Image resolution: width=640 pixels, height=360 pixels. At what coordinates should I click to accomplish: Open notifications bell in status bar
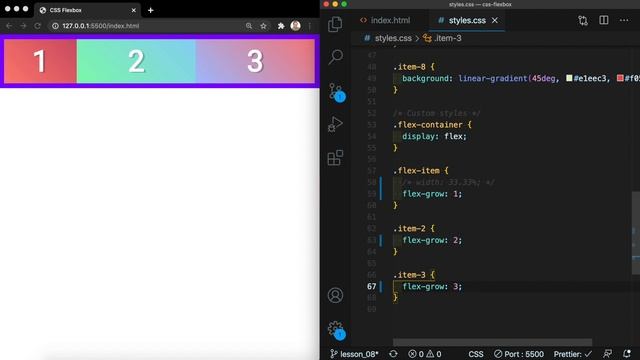(627, 354)
